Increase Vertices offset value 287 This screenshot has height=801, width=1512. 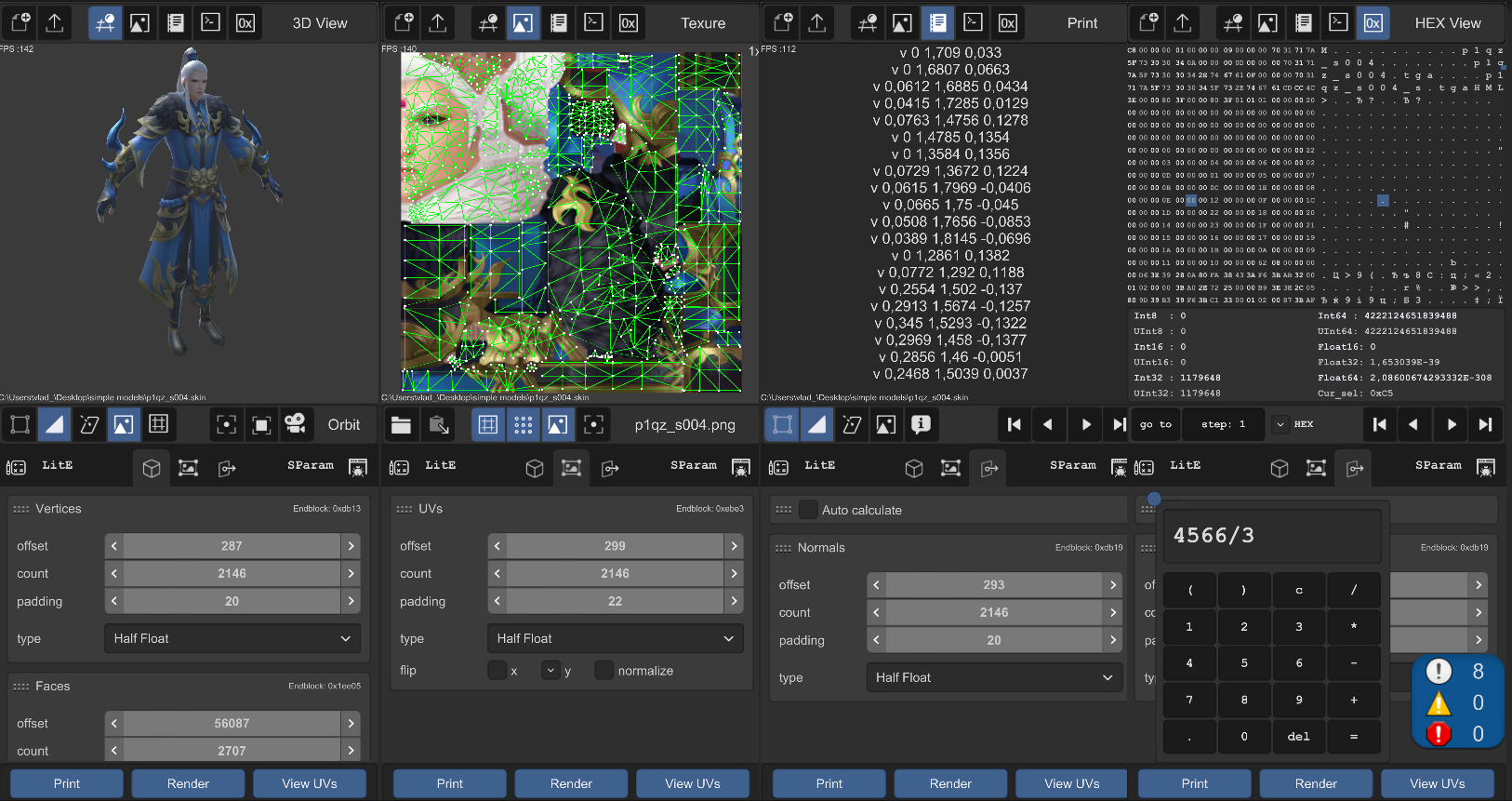tap(351, 546)
